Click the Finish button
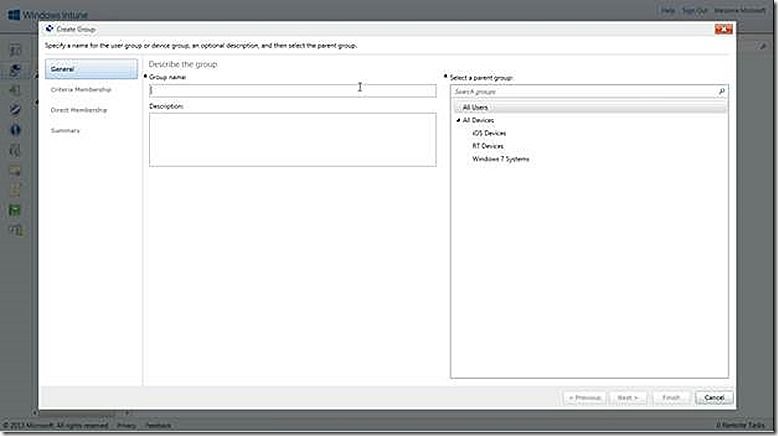Viewport: 778px width, 436px height. [671, 397]
